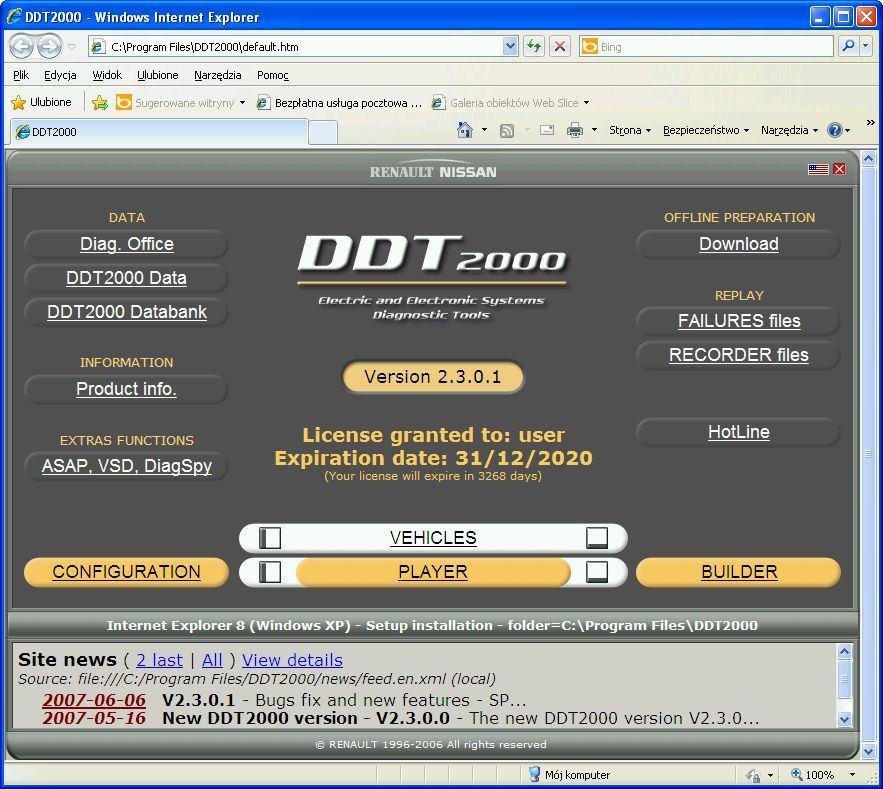The height and width of the screenshot is (789, 883).
Task: Open Diag. Office link
Action: pos(127,244)
